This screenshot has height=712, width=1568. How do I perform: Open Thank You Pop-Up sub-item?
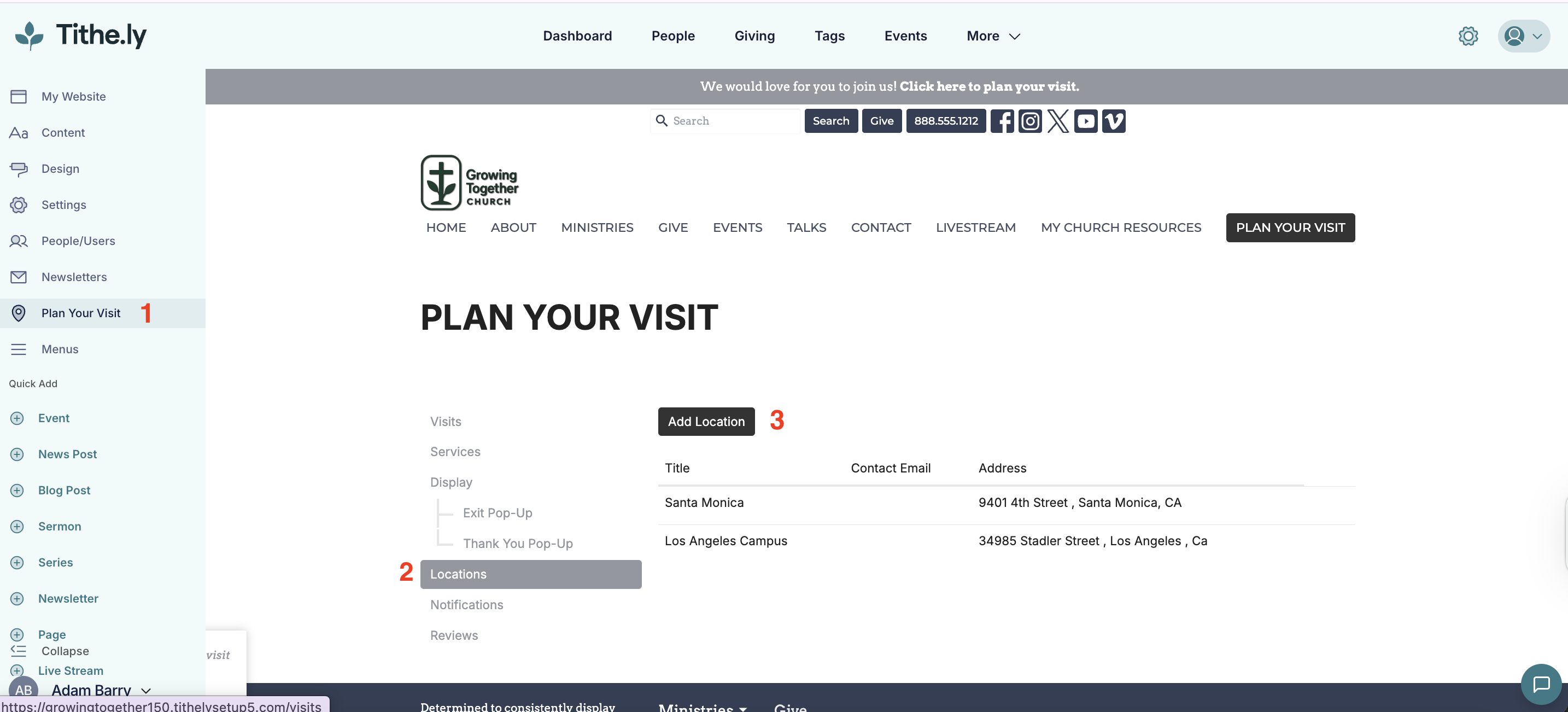[x=517, y=543]
